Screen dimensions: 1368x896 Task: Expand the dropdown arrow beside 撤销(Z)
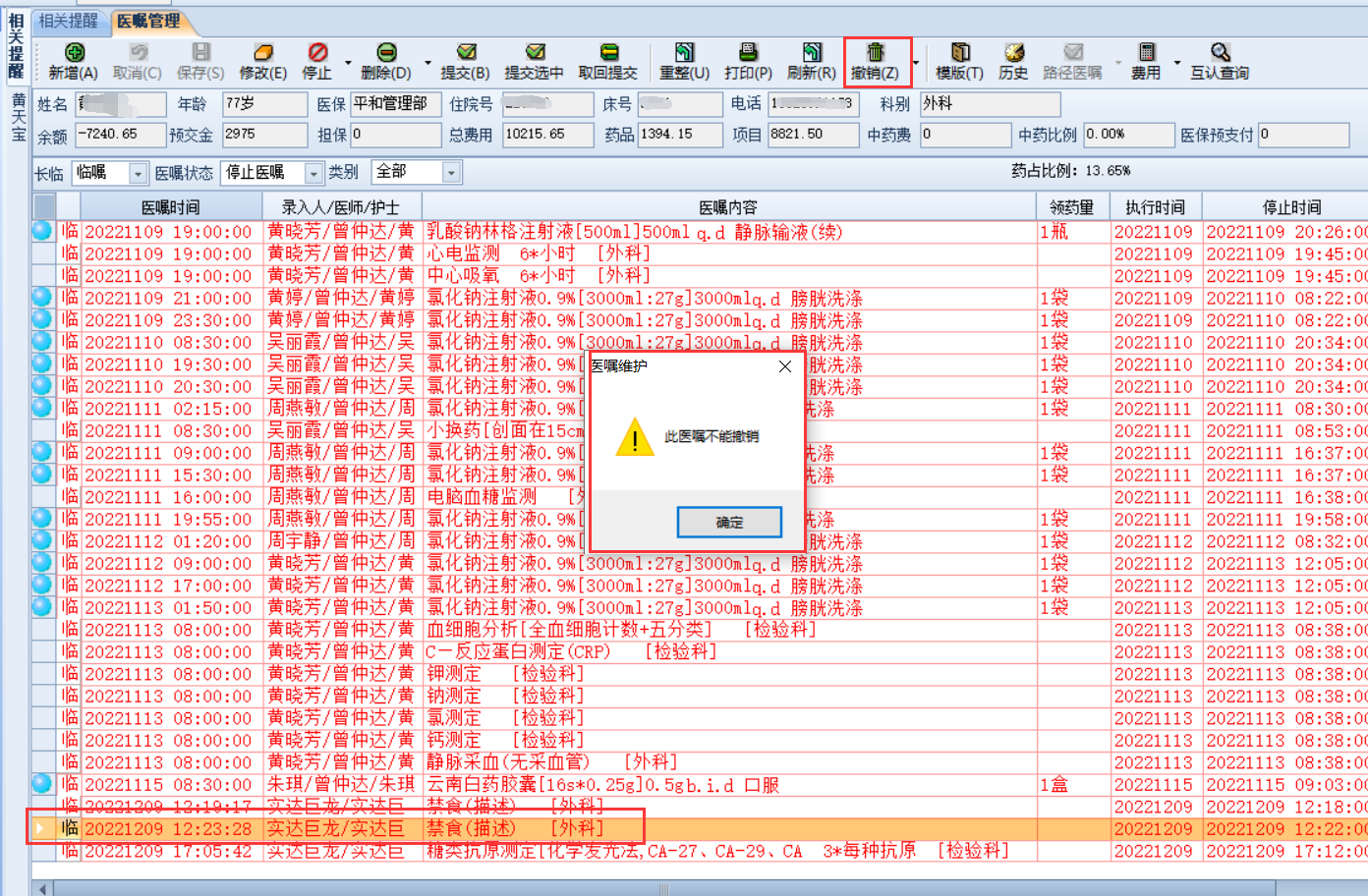915,62
